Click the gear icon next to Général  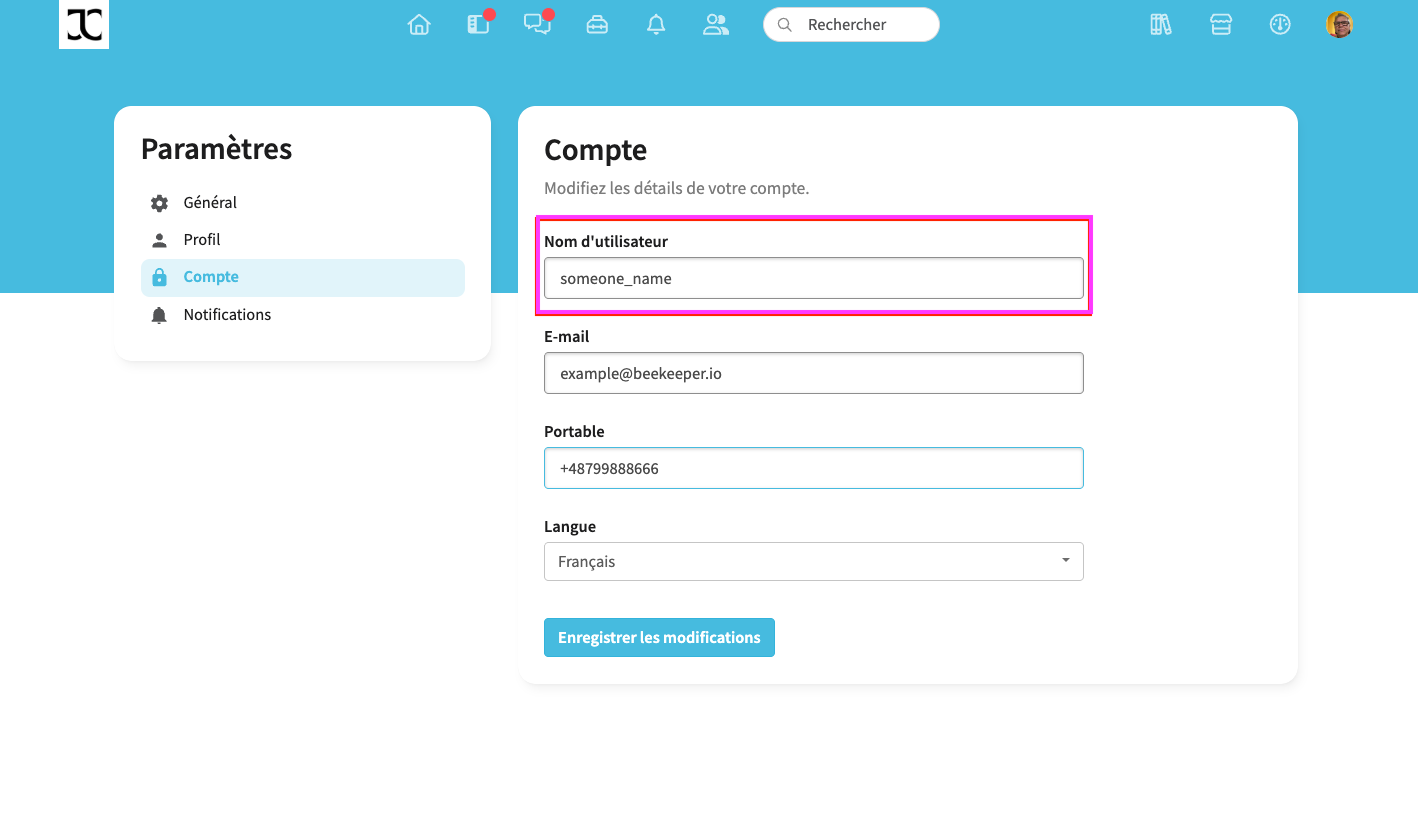point(159,203)
